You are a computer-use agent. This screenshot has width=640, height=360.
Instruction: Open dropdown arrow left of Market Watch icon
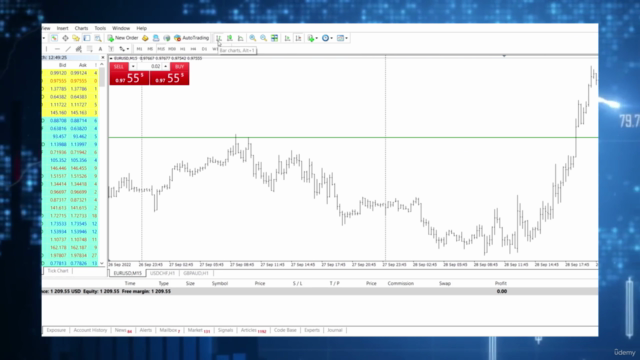pyautogui.click(x=44, y=38)
